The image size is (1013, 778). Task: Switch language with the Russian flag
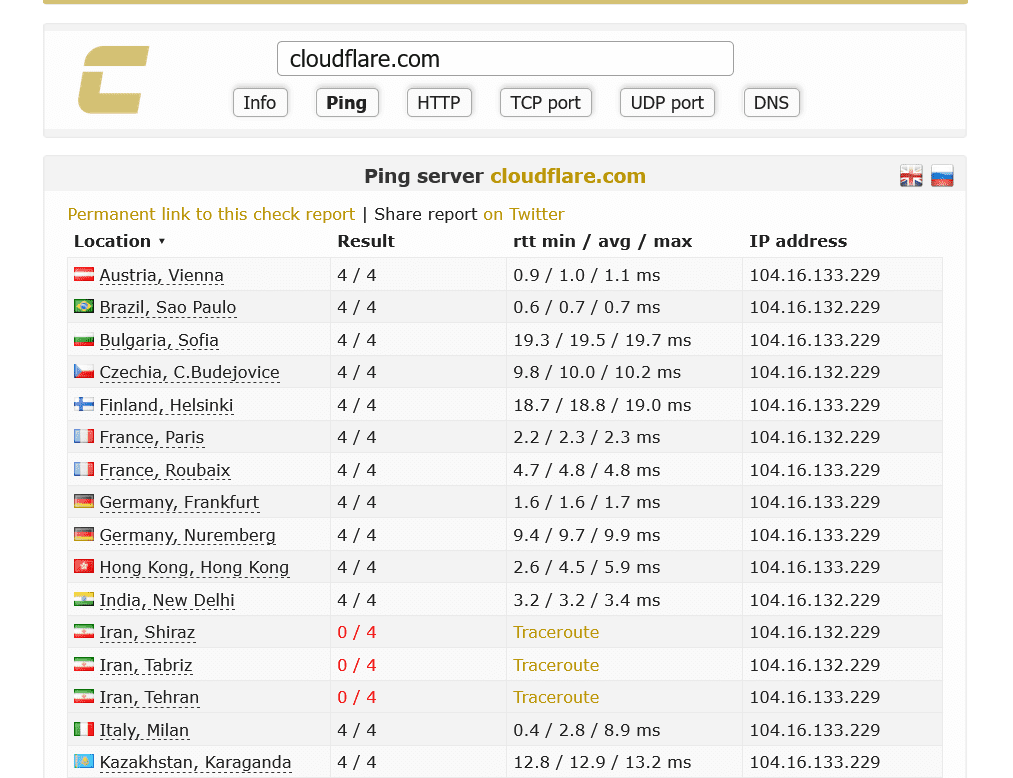[x=942, y=176]
